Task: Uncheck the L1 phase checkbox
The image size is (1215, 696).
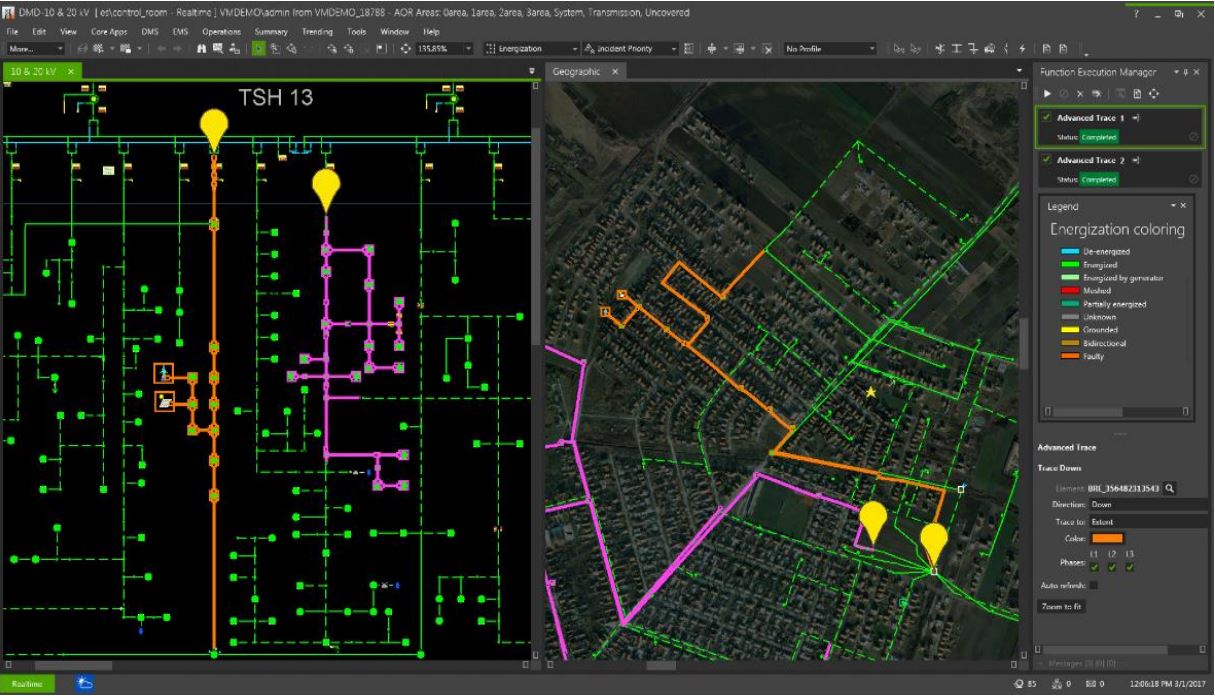Action: pyautogui.click(x=1094, y=568)
